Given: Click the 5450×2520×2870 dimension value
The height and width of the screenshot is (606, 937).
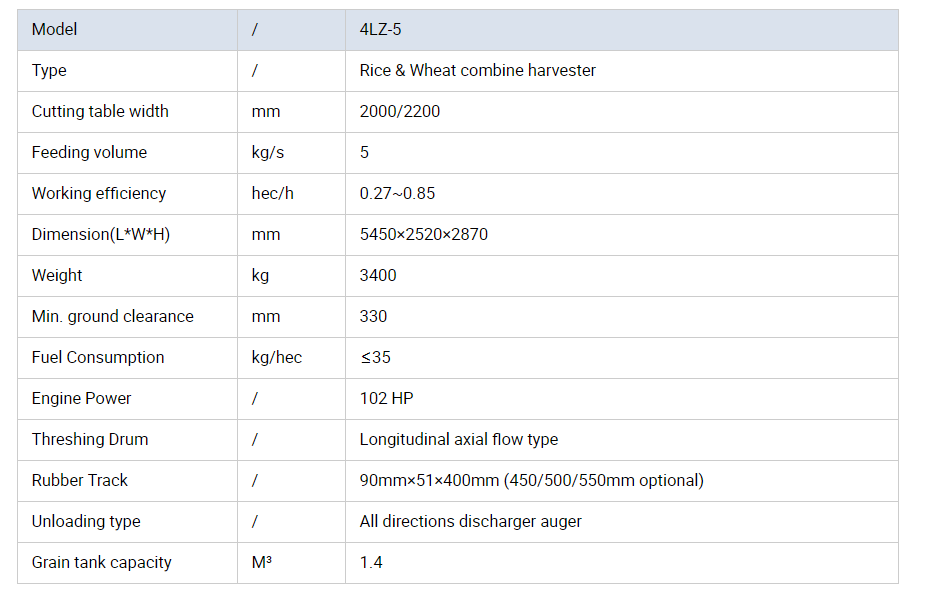Looking at the screenshot, I should coord(424,234).
